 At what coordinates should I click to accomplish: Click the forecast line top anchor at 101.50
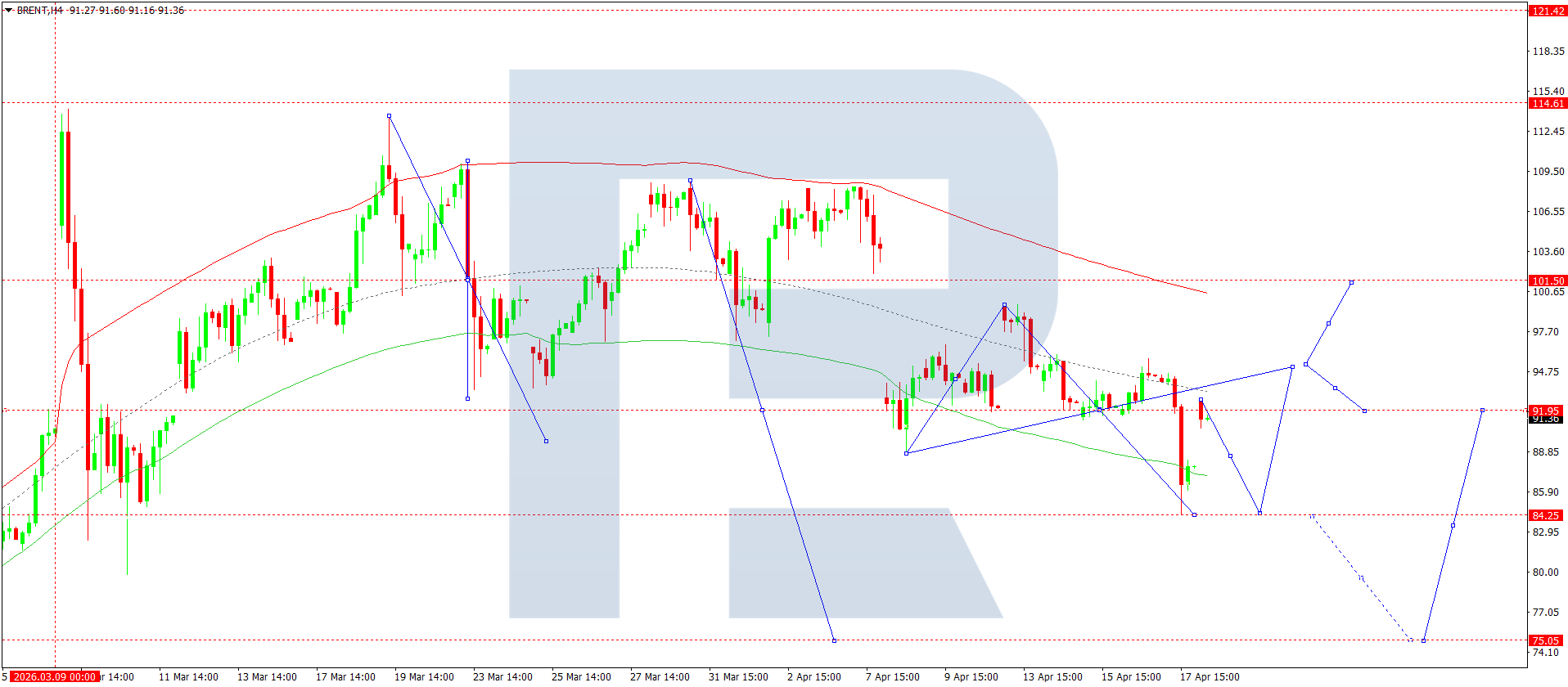(x=1351, y=282)
